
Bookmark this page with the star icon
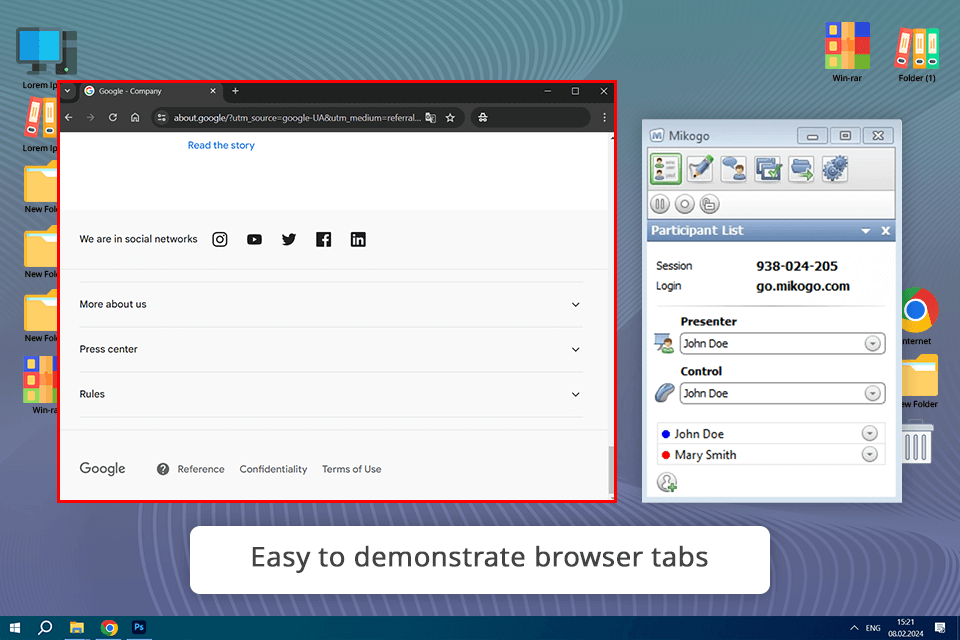[450, 118]
